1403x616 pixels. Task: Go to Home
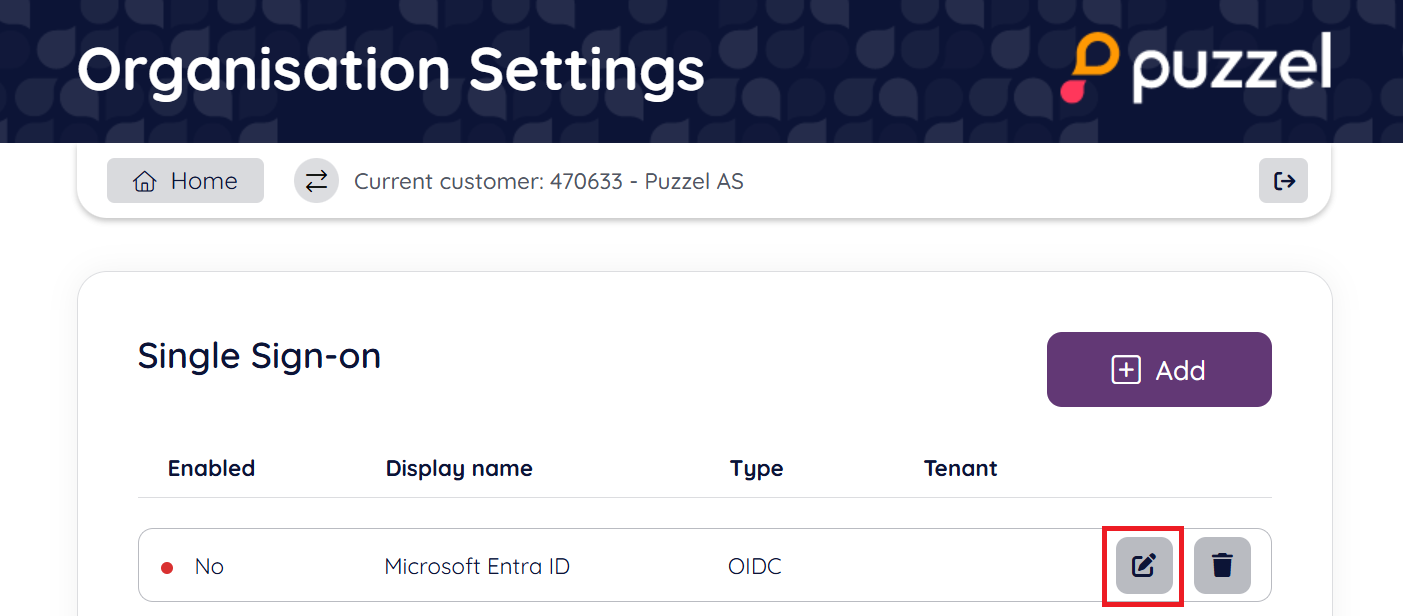click(186, 181)
